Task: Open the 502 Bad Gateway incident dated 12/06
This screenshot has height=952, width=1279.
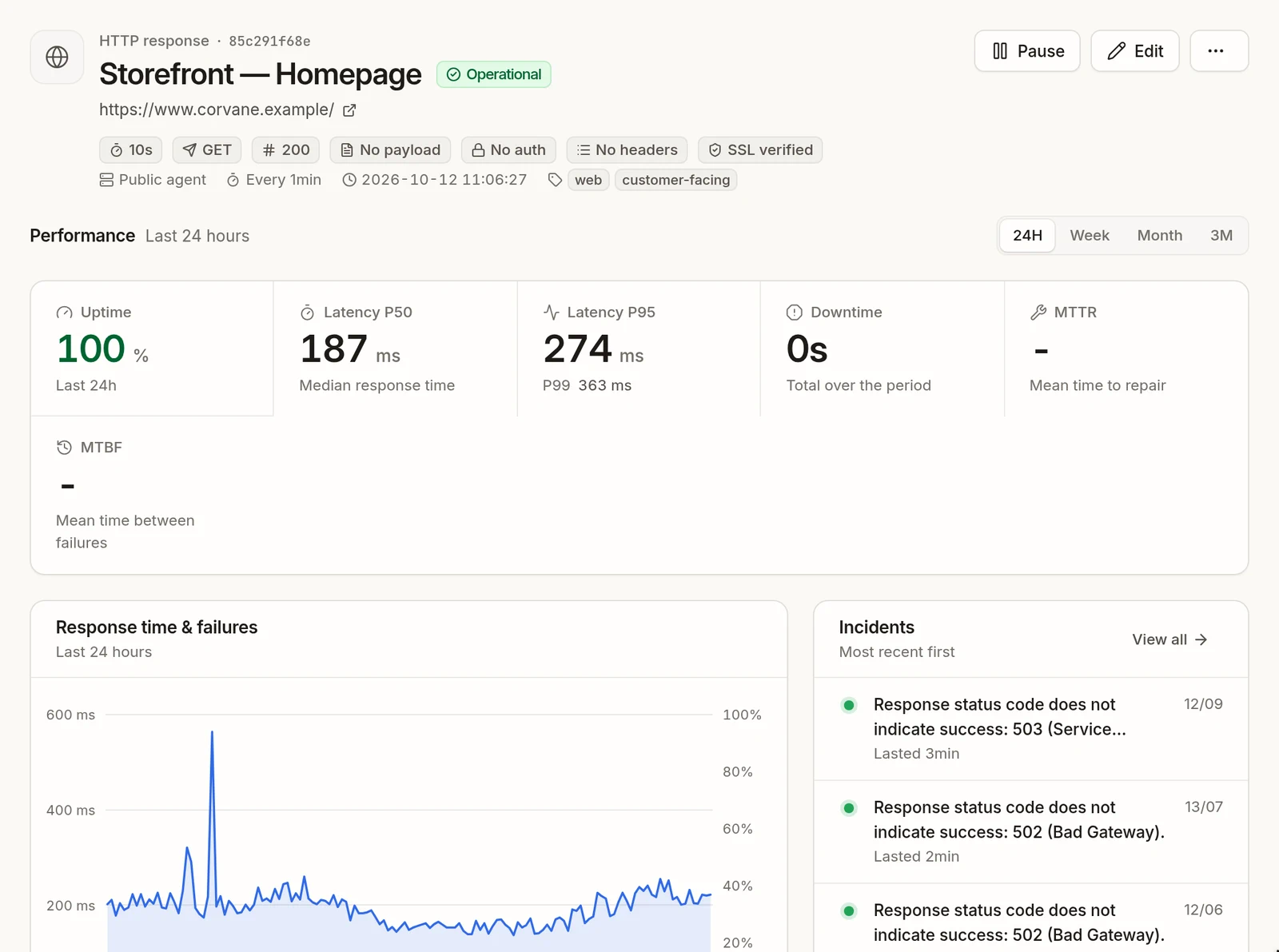Action: [1031, 919]
